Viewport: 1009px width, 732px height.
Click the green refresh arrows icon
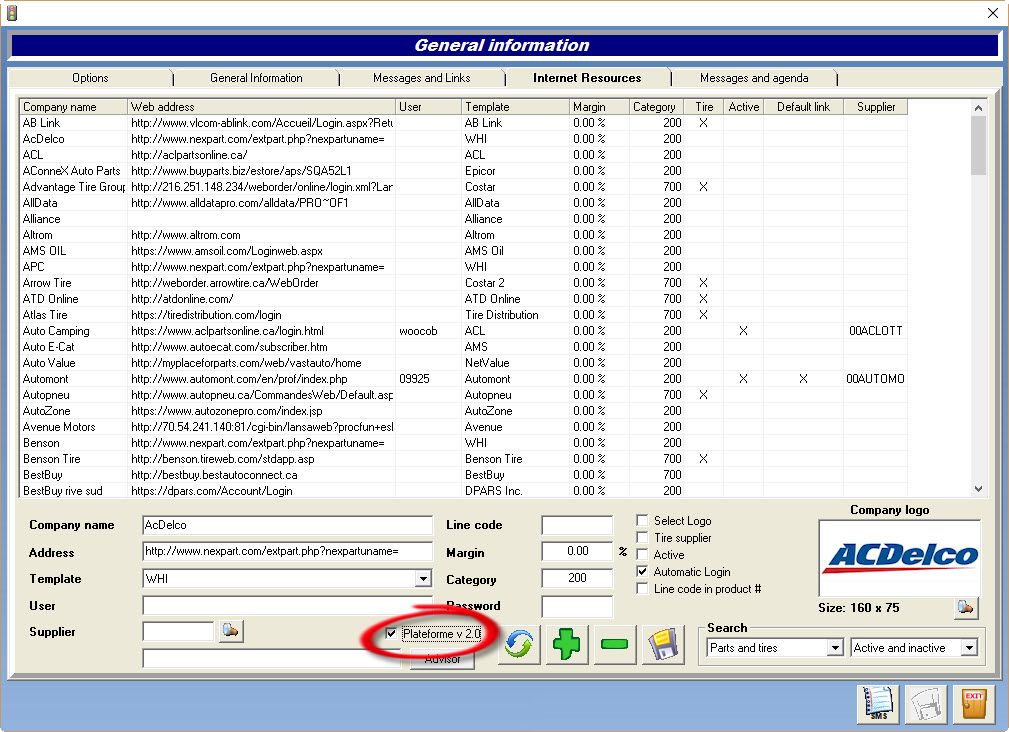click(519, 645)
